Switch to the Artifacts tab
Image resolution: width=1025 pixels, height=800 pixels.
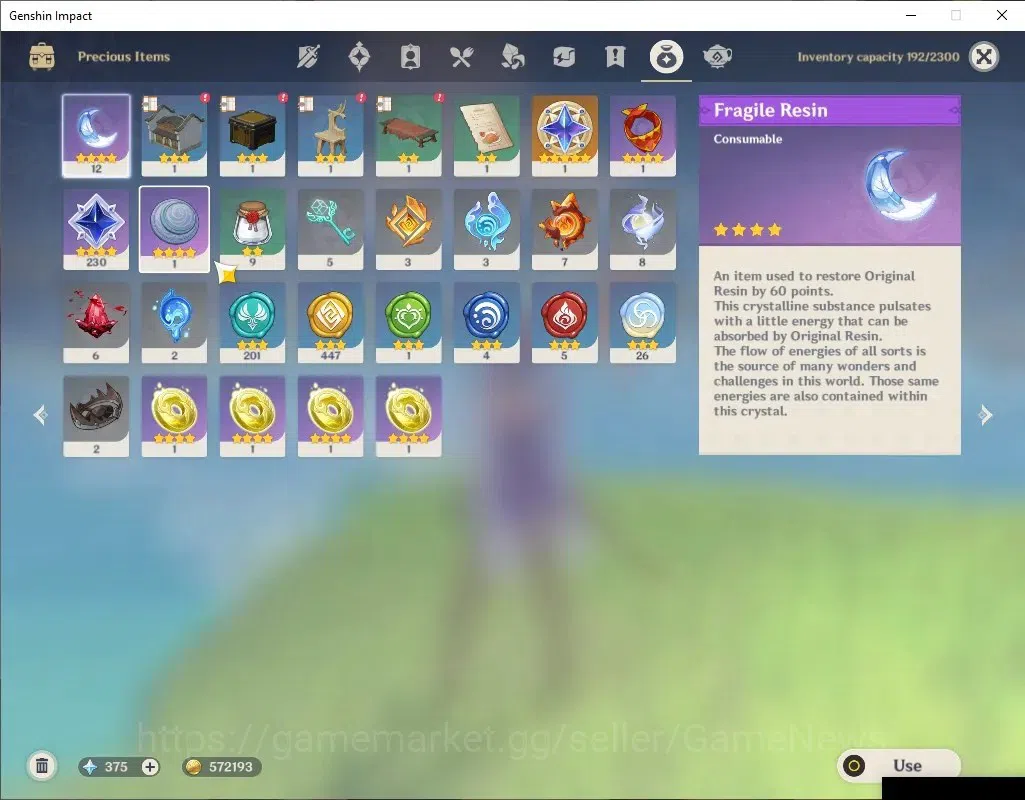click(359, 57)
